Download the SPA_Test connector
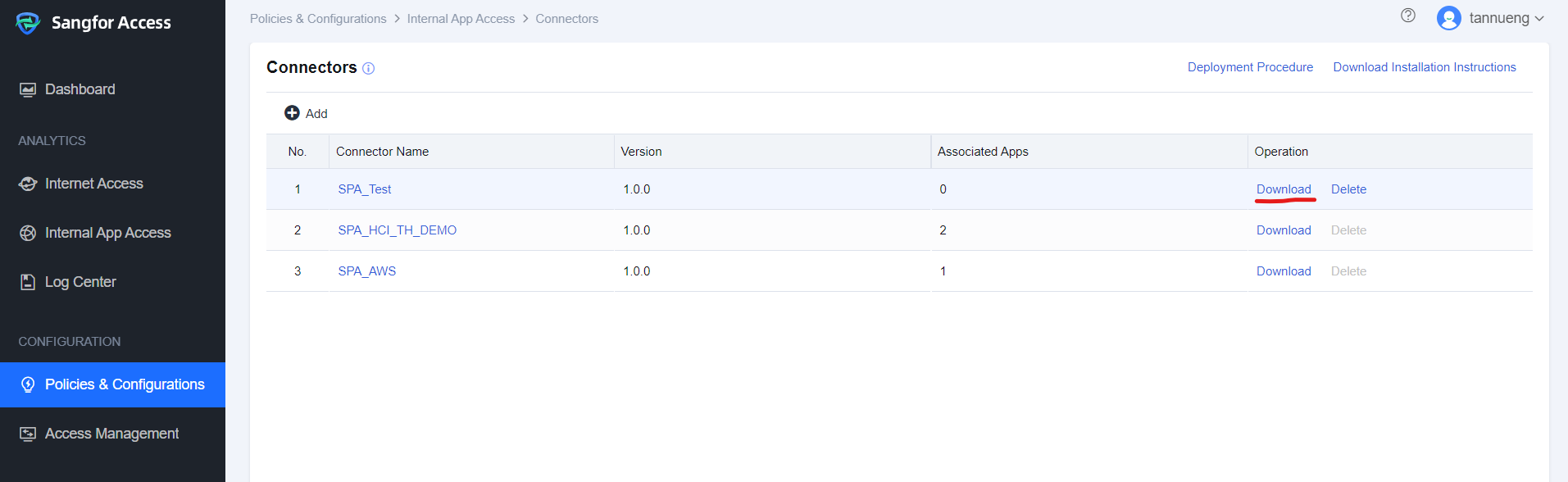The image size is (1568, 482). pyautogui.click(x=1284, y=189)
